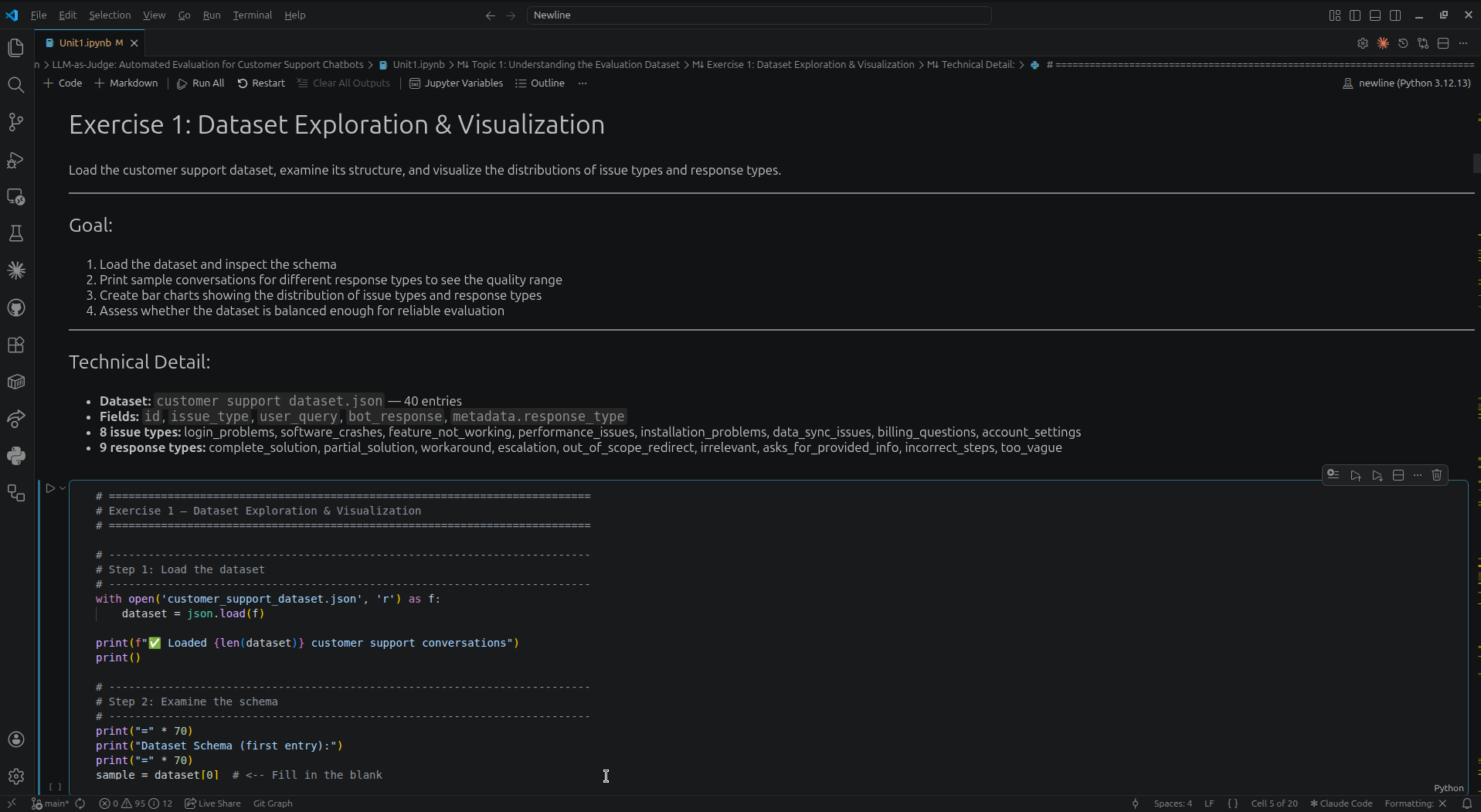Expand run cell options chevron
1481x812 pixels.
tap(63, 488)
